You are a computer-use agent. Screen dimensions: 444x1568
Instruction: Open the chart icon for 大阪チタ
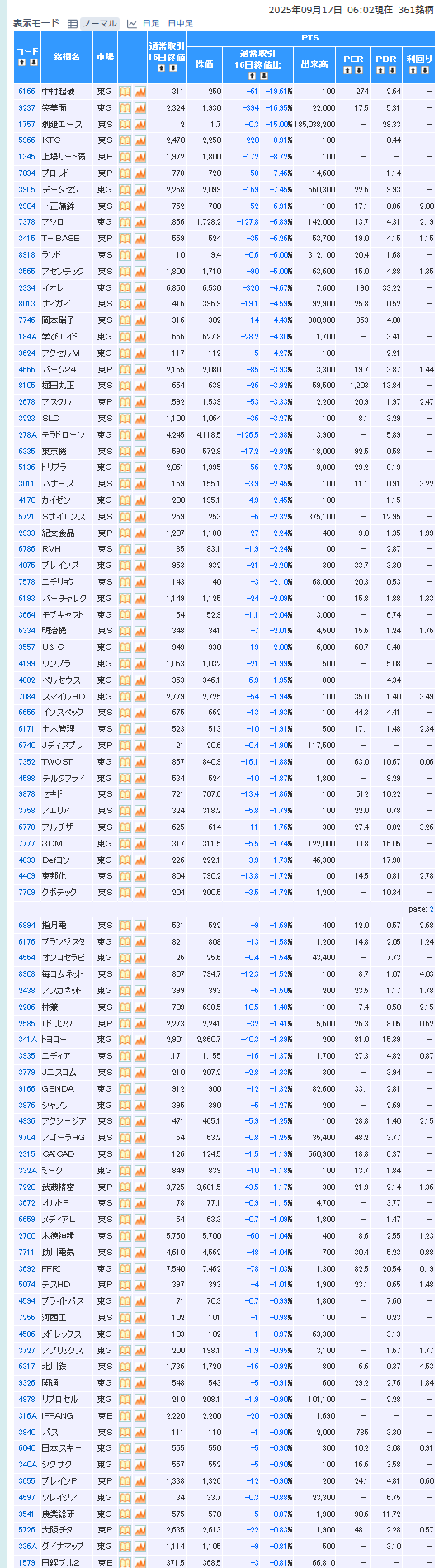[x=139, y=1530]
